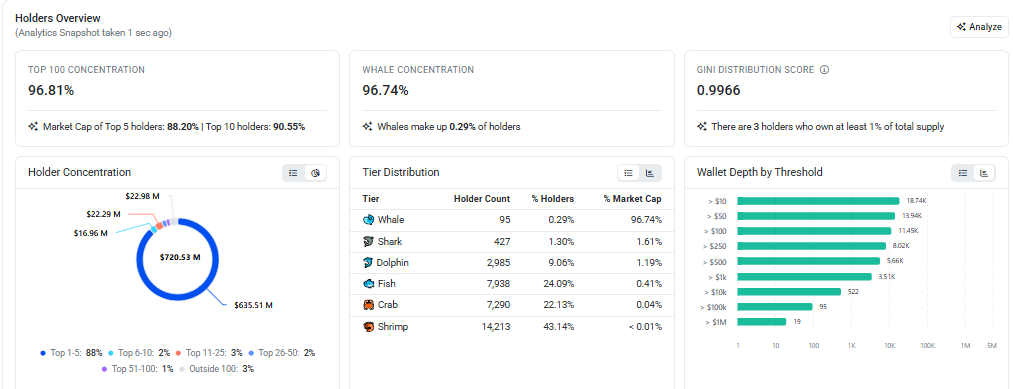Click the Top 6-10 legend dot
This screenshot has height=389, width=1013.
(110, 353)
